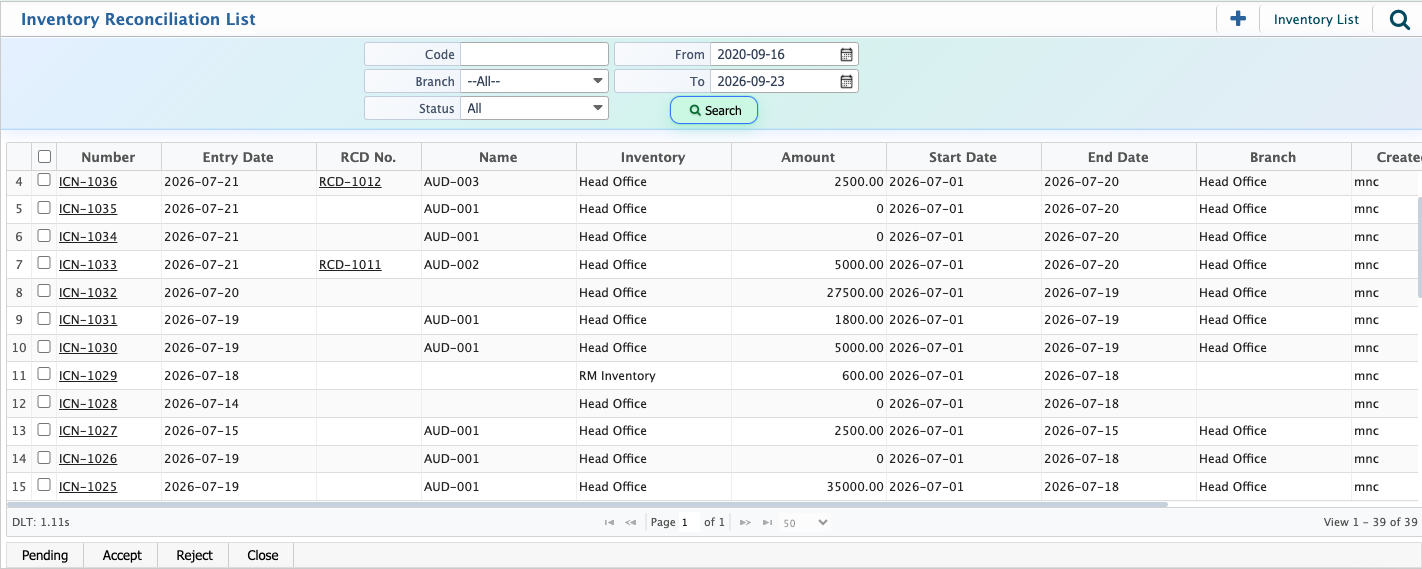Click the 27500.00 amount cell
1422x569 pixels.
point(808,293)
